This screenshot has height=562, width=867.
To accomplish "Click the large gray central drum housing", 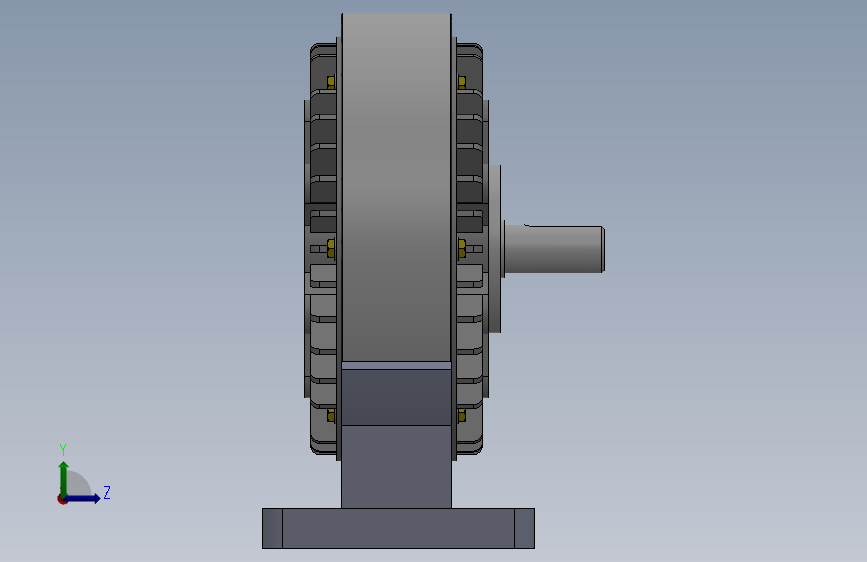I will 396,188.
